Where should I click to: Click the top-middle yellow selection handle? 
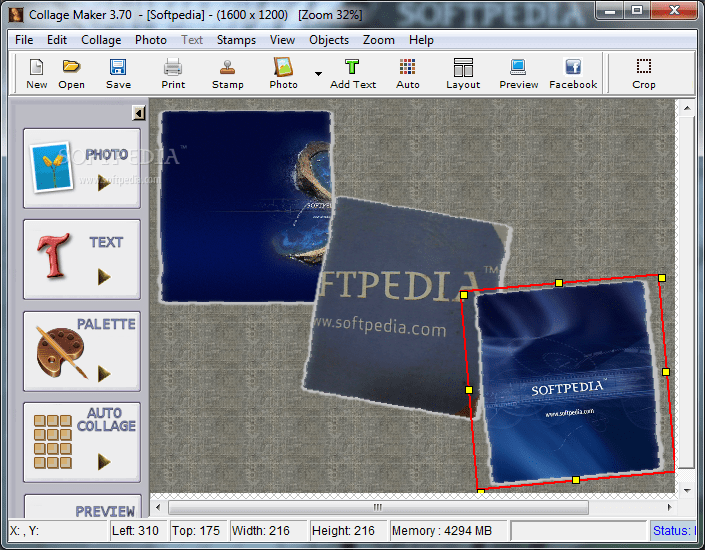click(559, 283)
